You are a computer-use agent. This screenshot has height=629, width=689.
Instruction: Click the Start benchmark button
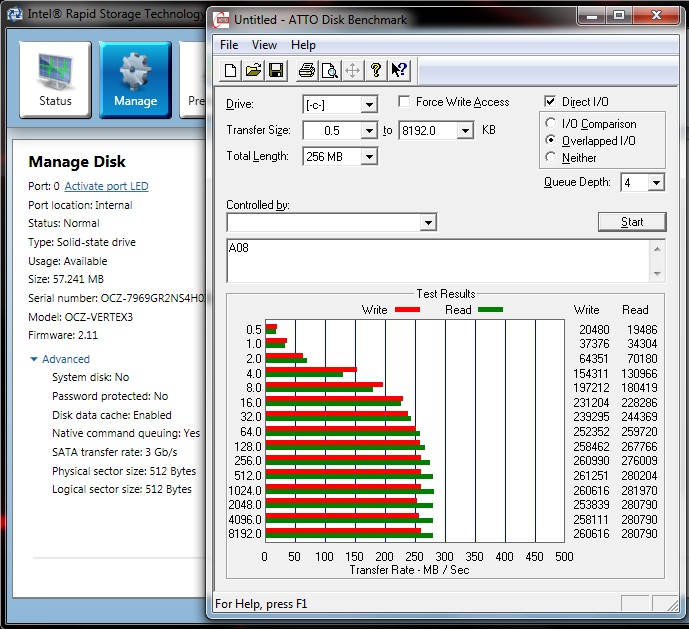point(632,222)
